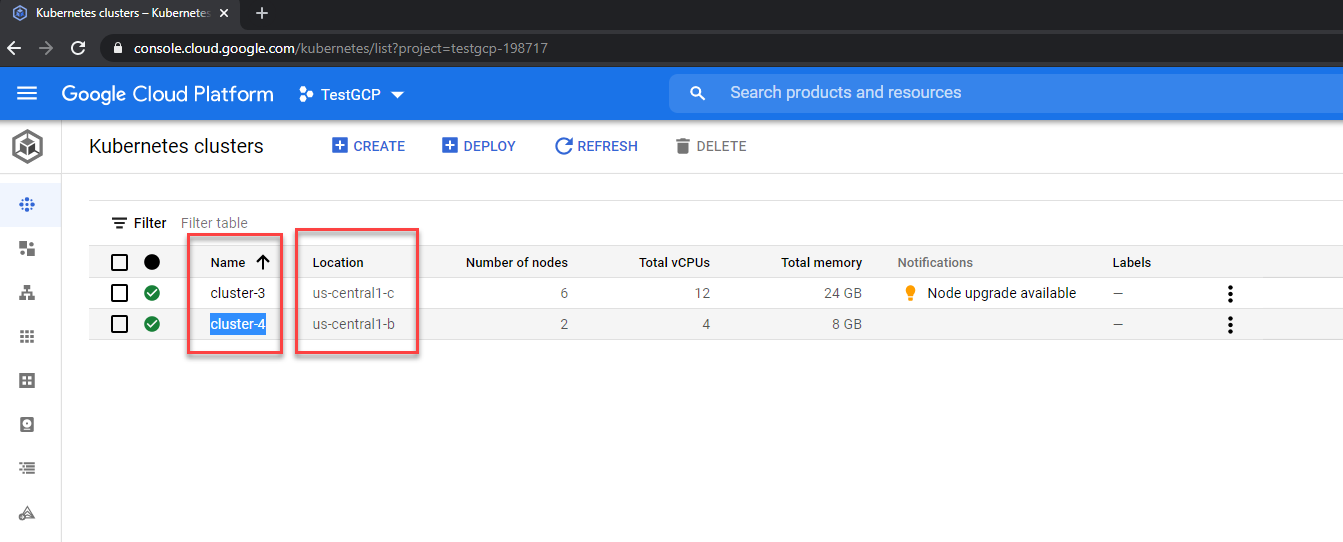Open the Workloads sidebar icon
Viewport: 1343px width, 542px height.
tap(27, 248)
